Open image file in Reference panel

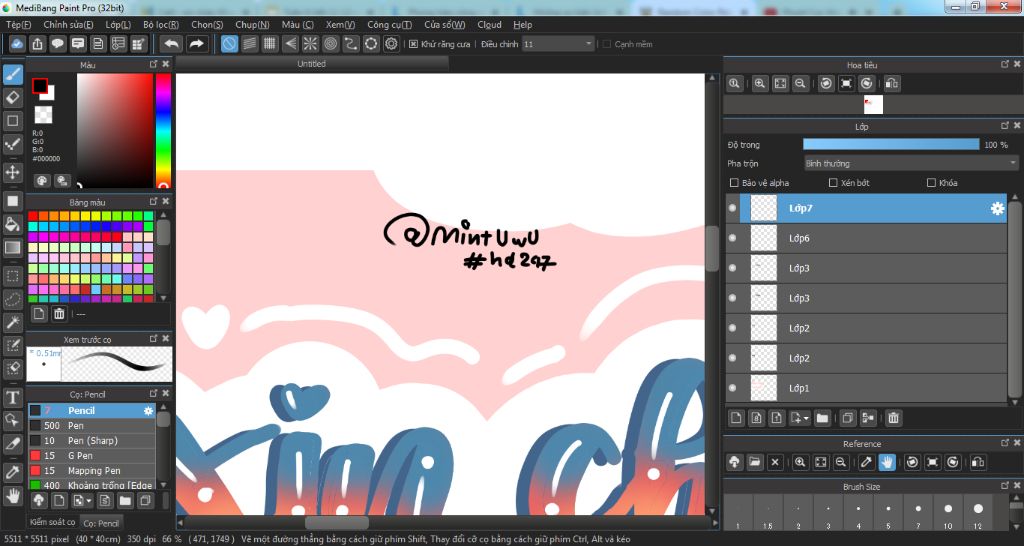coord(755,462)
